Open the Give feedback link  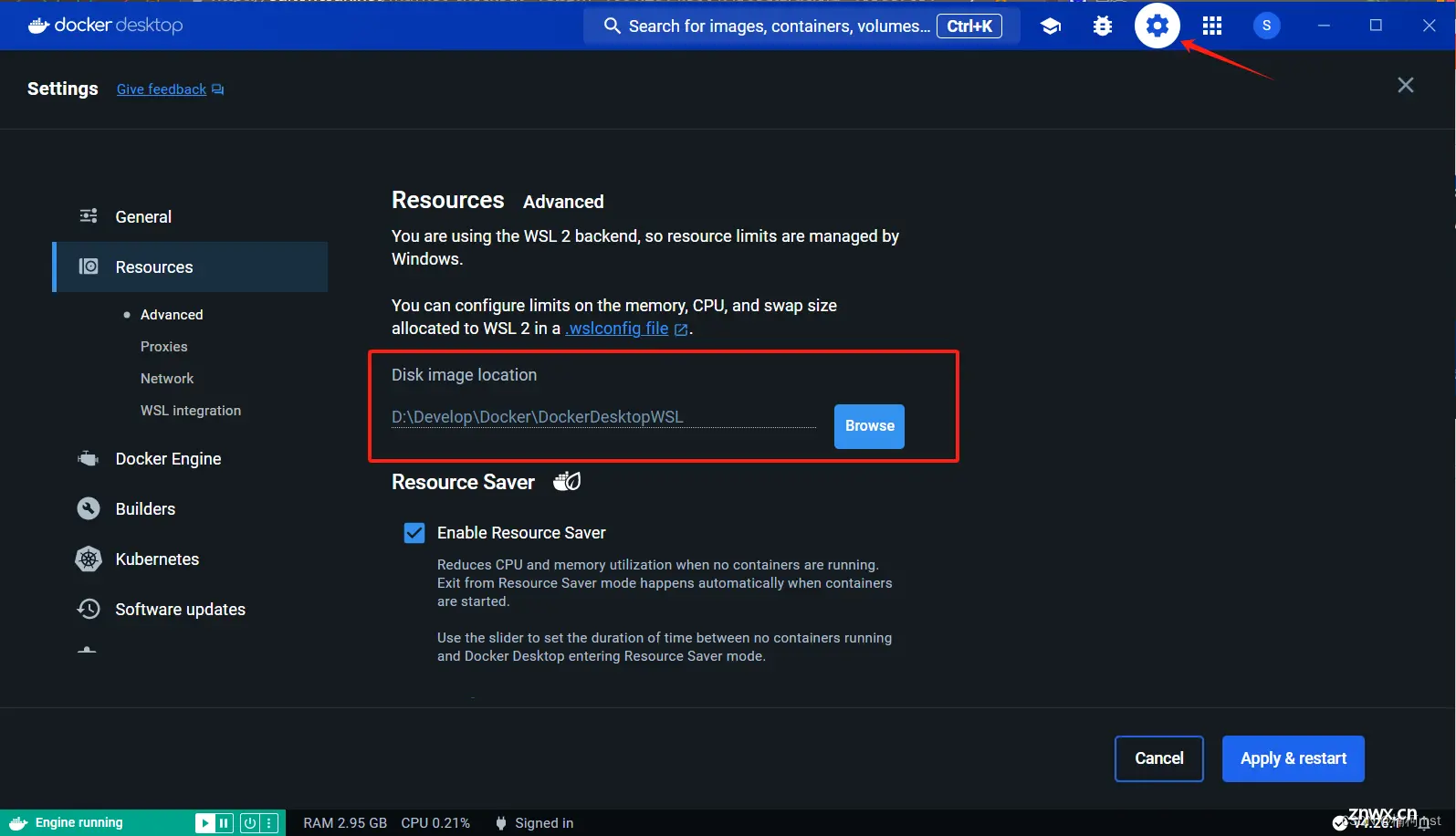(162, 89)
